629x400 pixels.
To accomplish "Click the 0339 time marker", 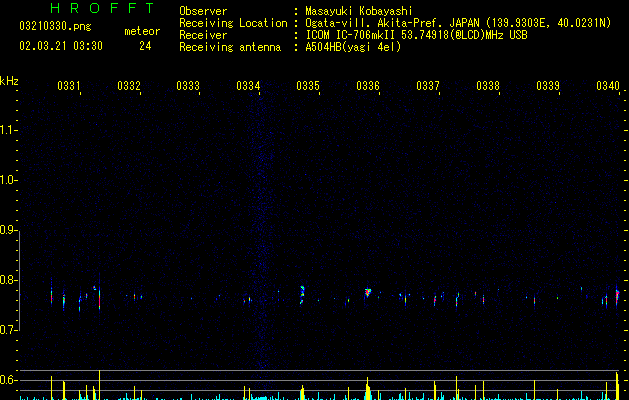I will (548, 85).
